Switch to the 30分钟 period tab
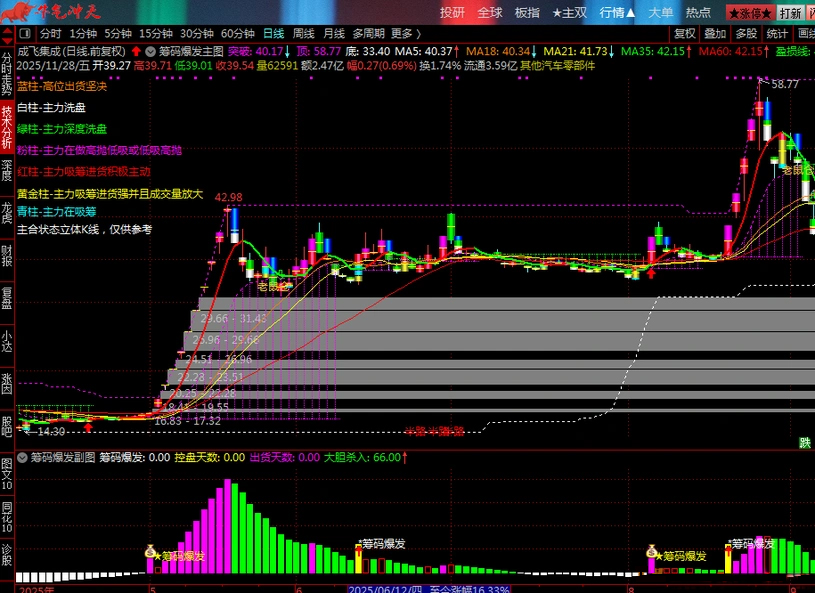Image resolution: width=815 pixels, height=593 pixels. click(197, 34)
